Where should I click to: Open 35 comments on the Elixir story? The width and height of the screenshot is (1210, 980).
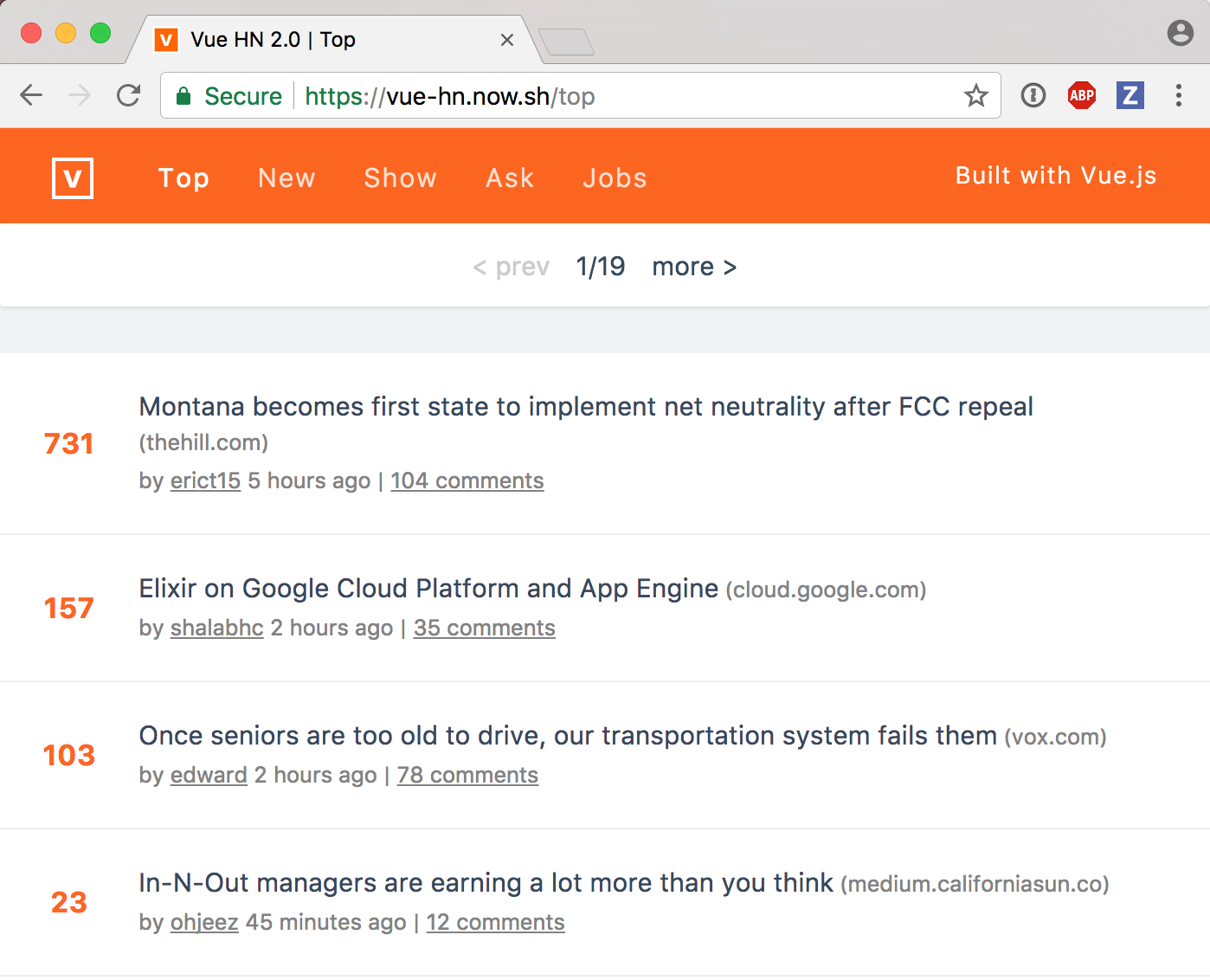[x=484, y=628]
